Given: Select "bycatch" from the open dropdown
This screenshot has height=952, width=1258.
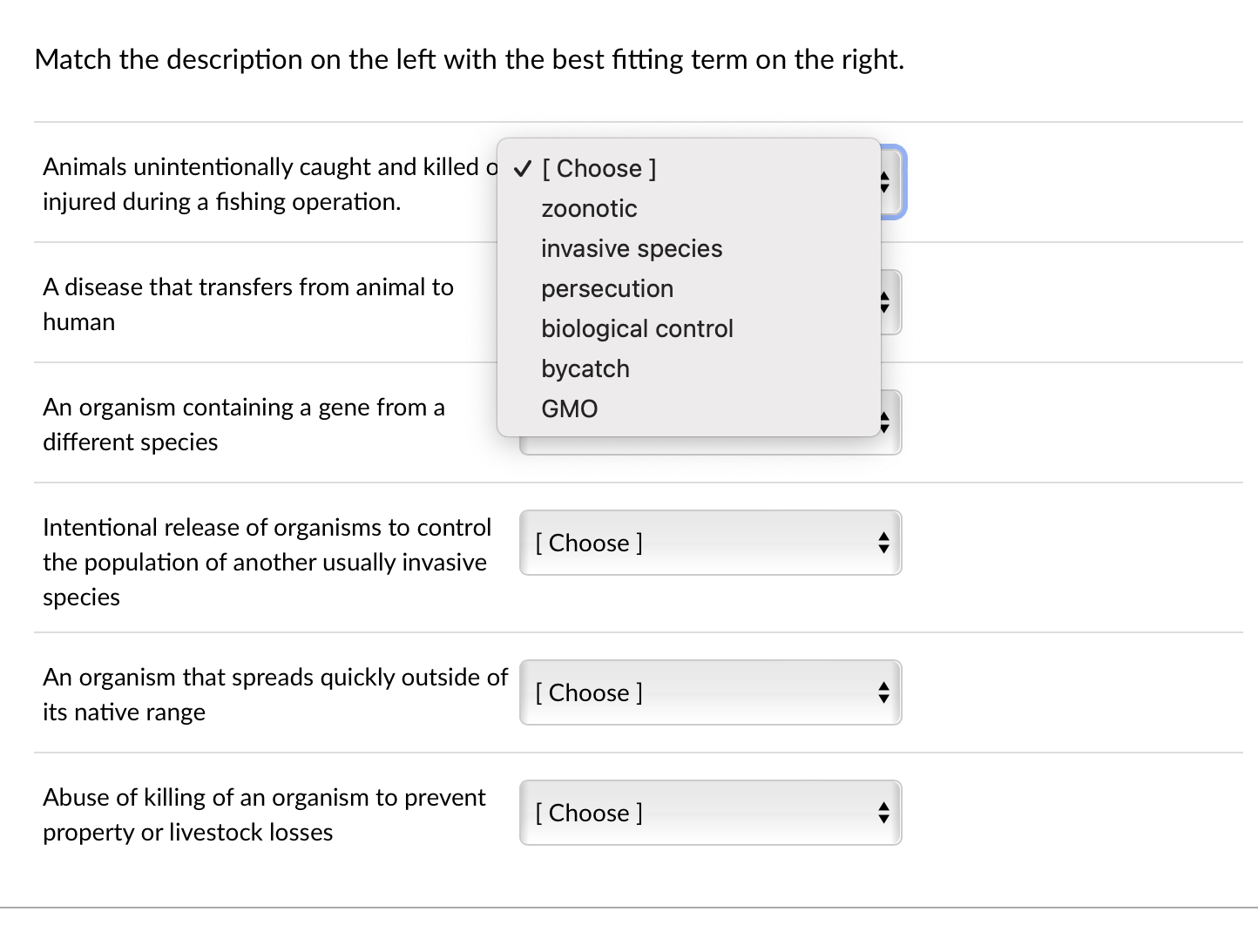Looking at the screenshot, I should click(585, 368).
